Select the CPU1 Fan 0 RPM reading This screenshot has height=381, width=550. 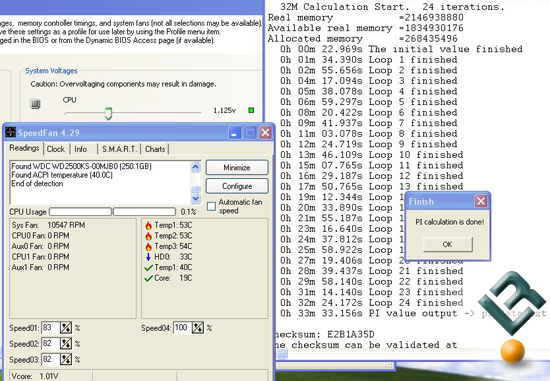point(41,257)
